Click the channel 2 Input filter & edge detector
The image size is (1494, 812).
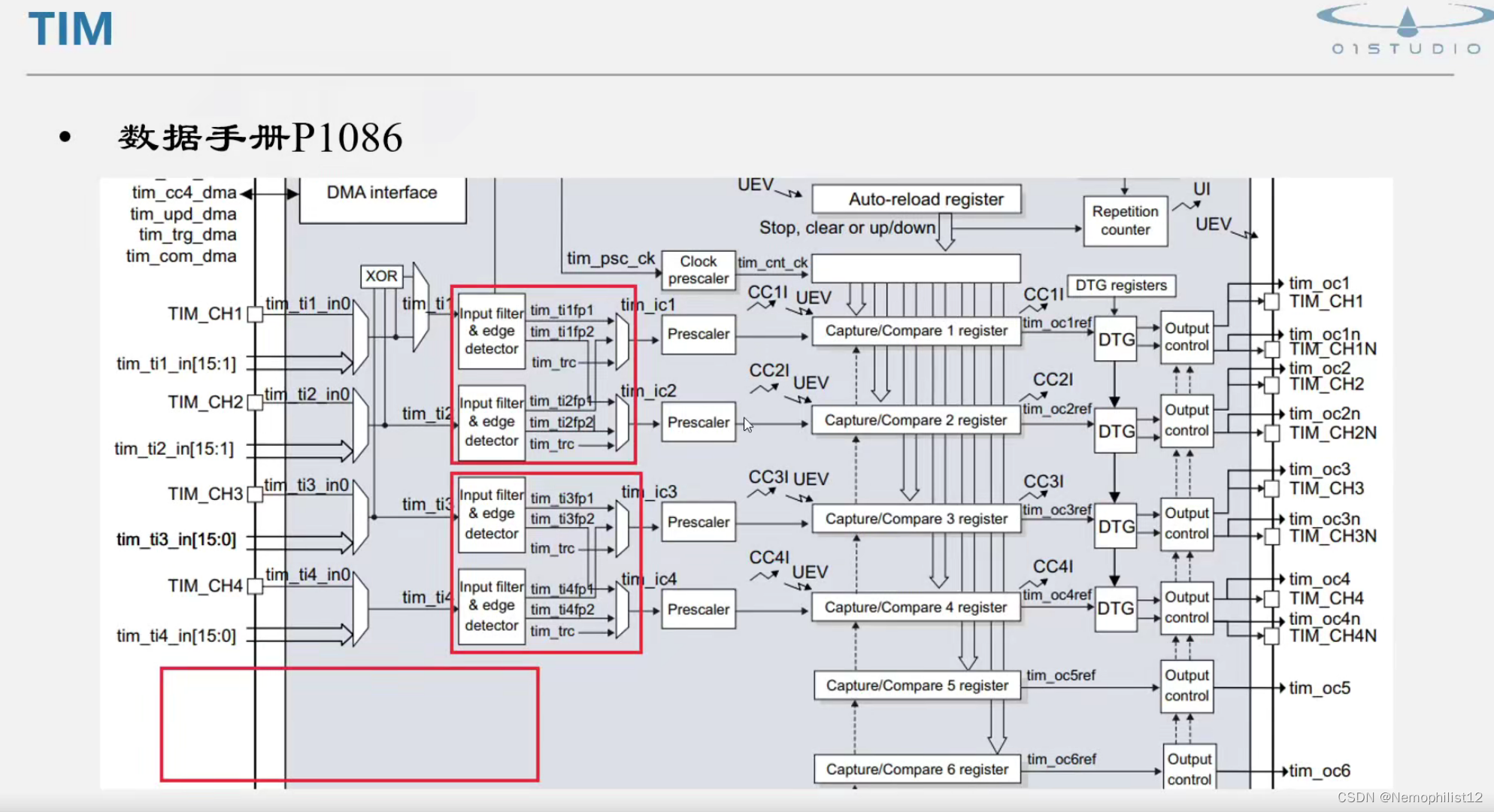492,422
